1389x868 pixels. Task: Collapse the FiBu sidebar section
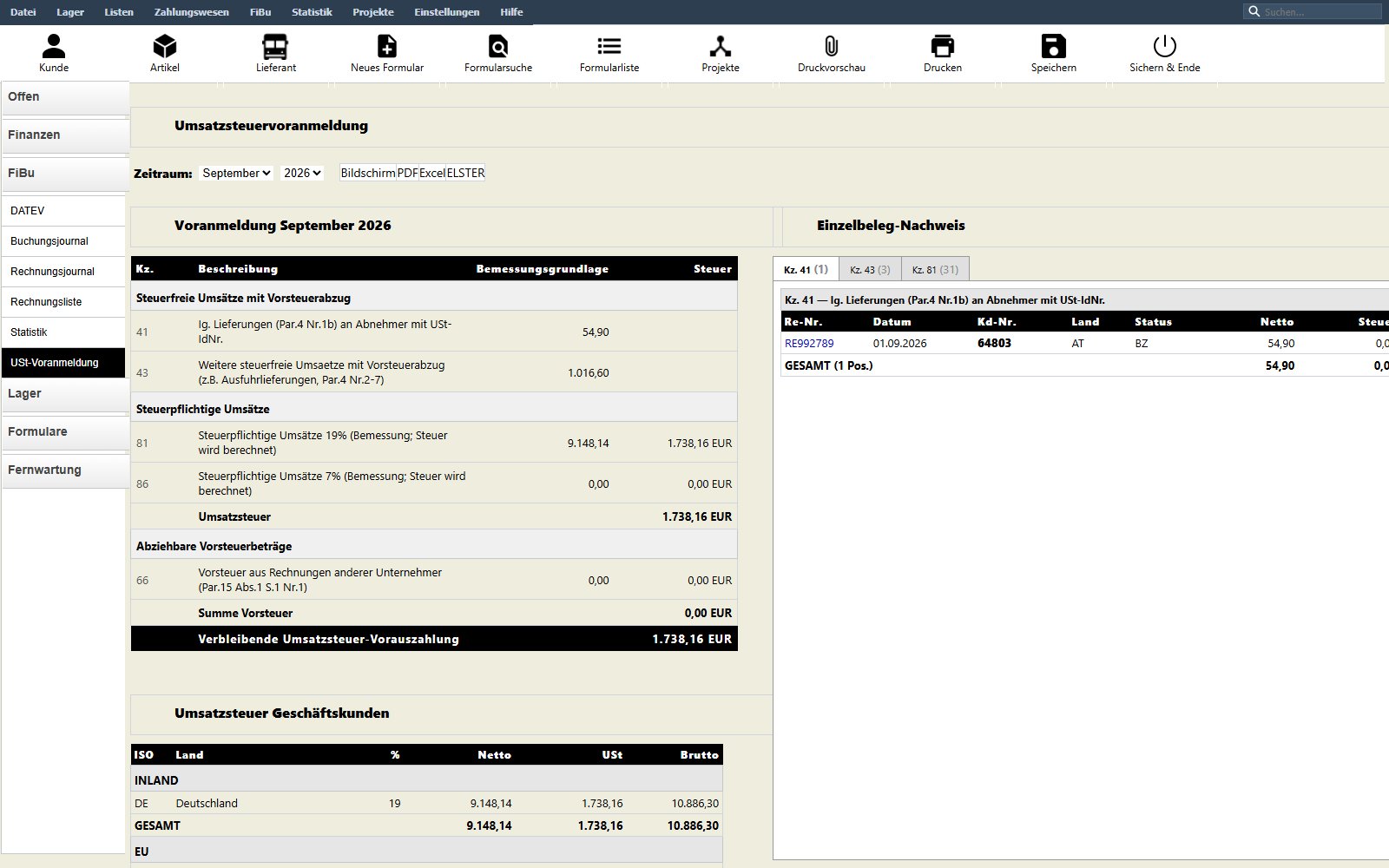pos(65,174)
